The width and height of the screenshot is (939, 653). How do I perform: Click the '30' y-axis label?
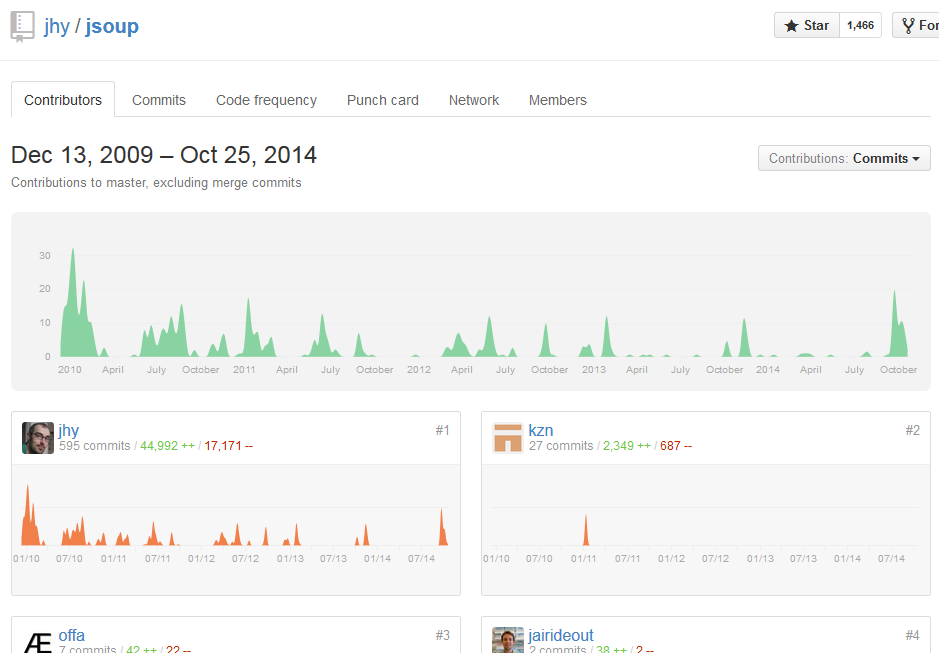[x=45, y=256]
